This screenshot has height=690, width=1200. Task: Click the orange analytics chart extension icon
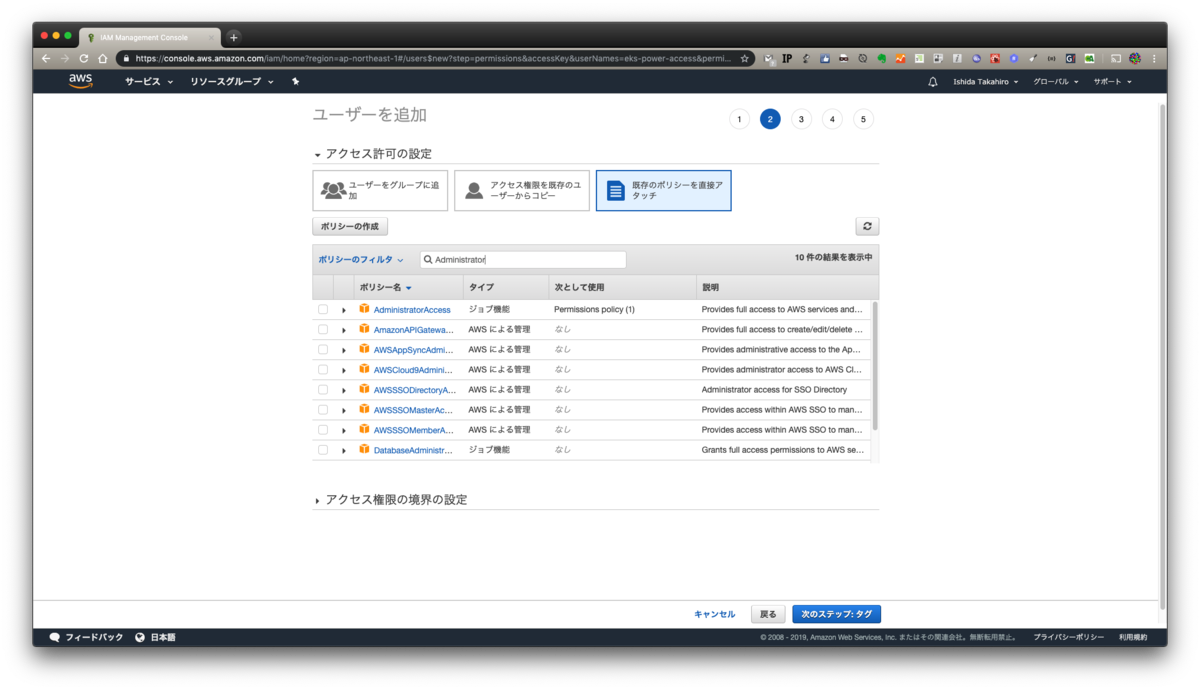point(900,58)
